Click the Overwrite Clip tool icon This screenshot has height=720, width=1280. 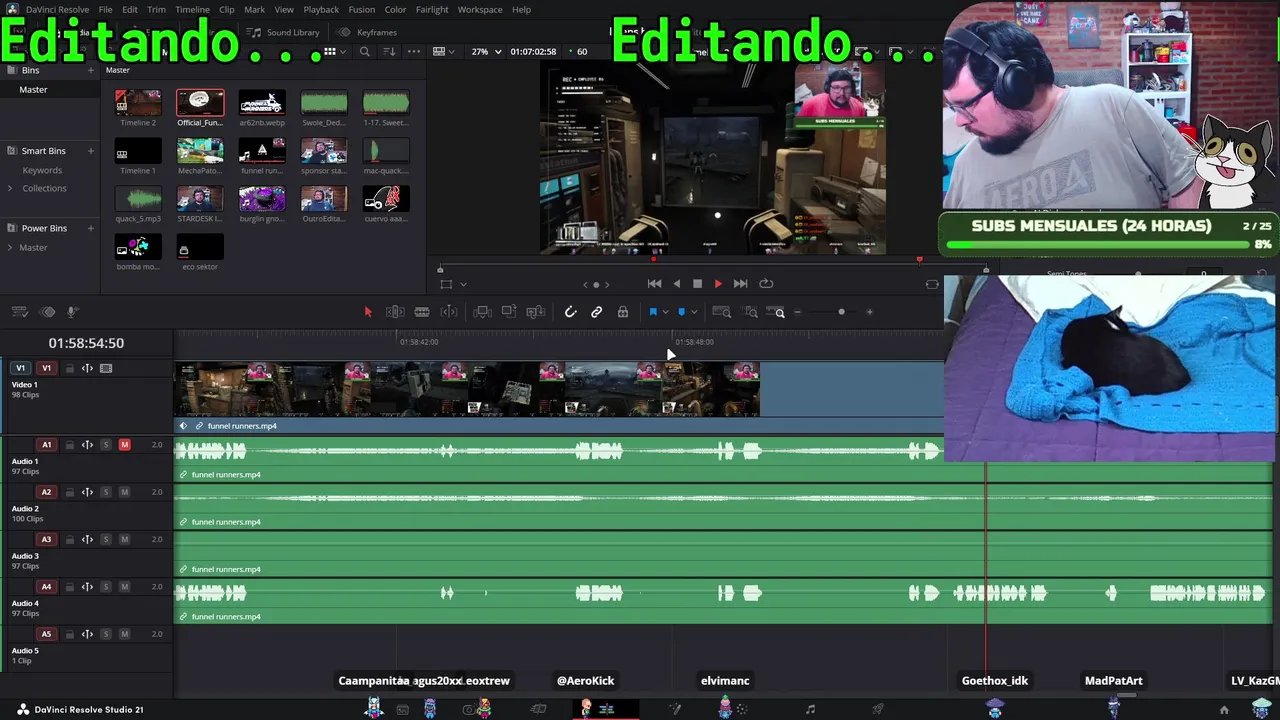point(509,312)
